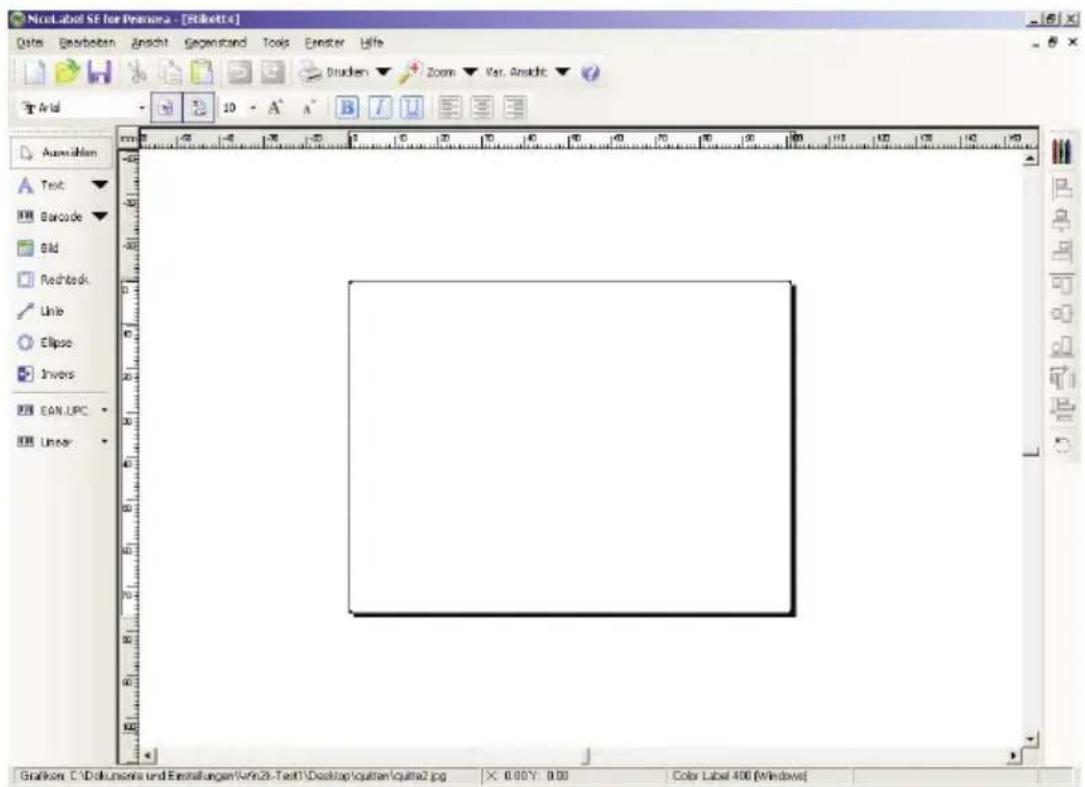Toggle first font-fit button beside Arial

pos(166,108)
